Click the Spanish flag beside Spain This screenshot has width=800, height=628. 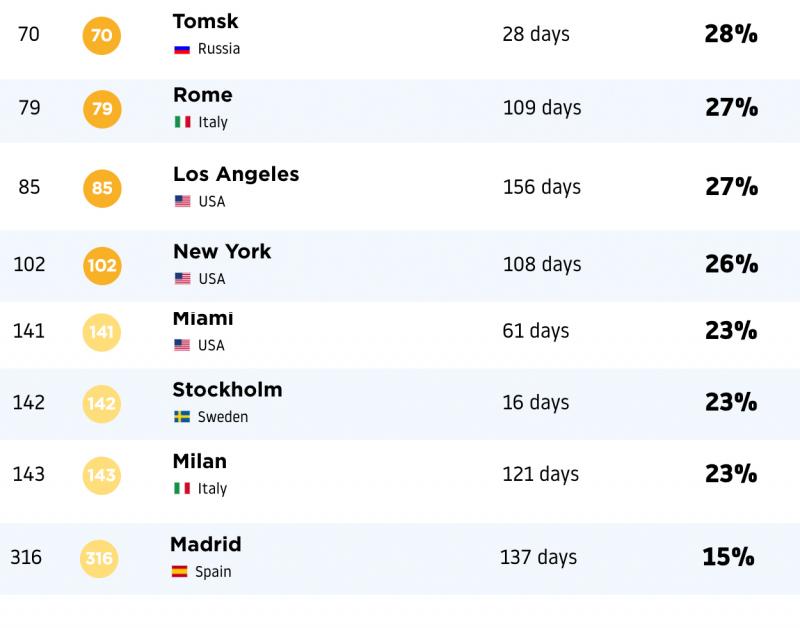pos(180,571)
